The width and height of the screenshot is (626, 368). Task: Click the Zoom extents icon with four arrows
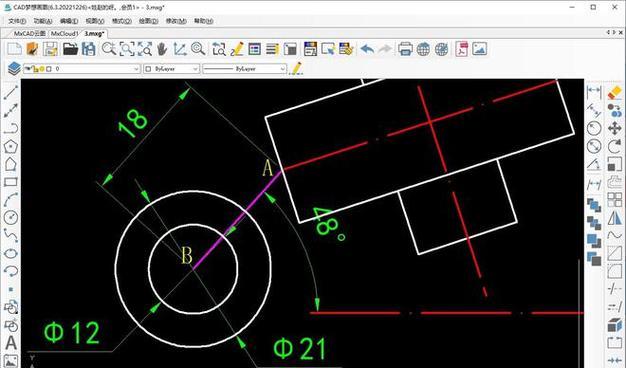click(x=145, y=49)
